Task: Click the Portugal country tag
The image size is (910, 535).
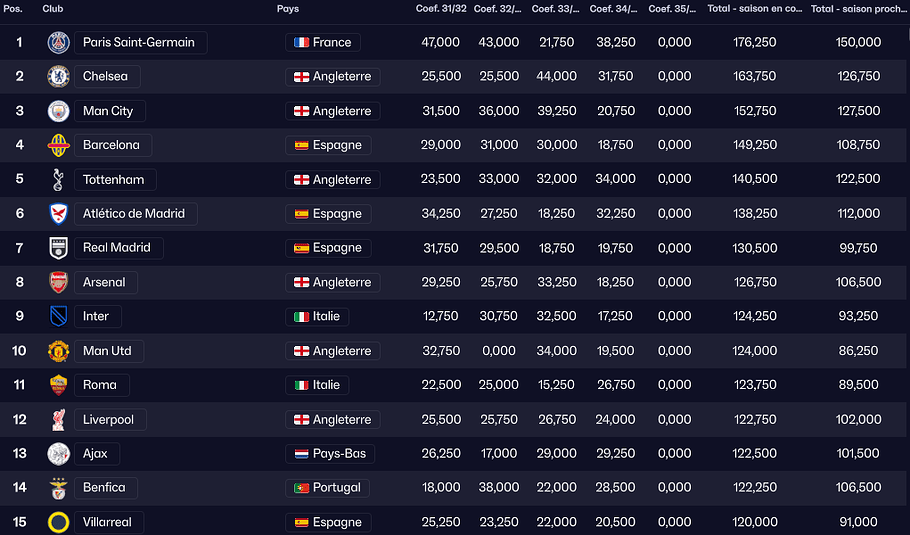Action: point(328,488)
